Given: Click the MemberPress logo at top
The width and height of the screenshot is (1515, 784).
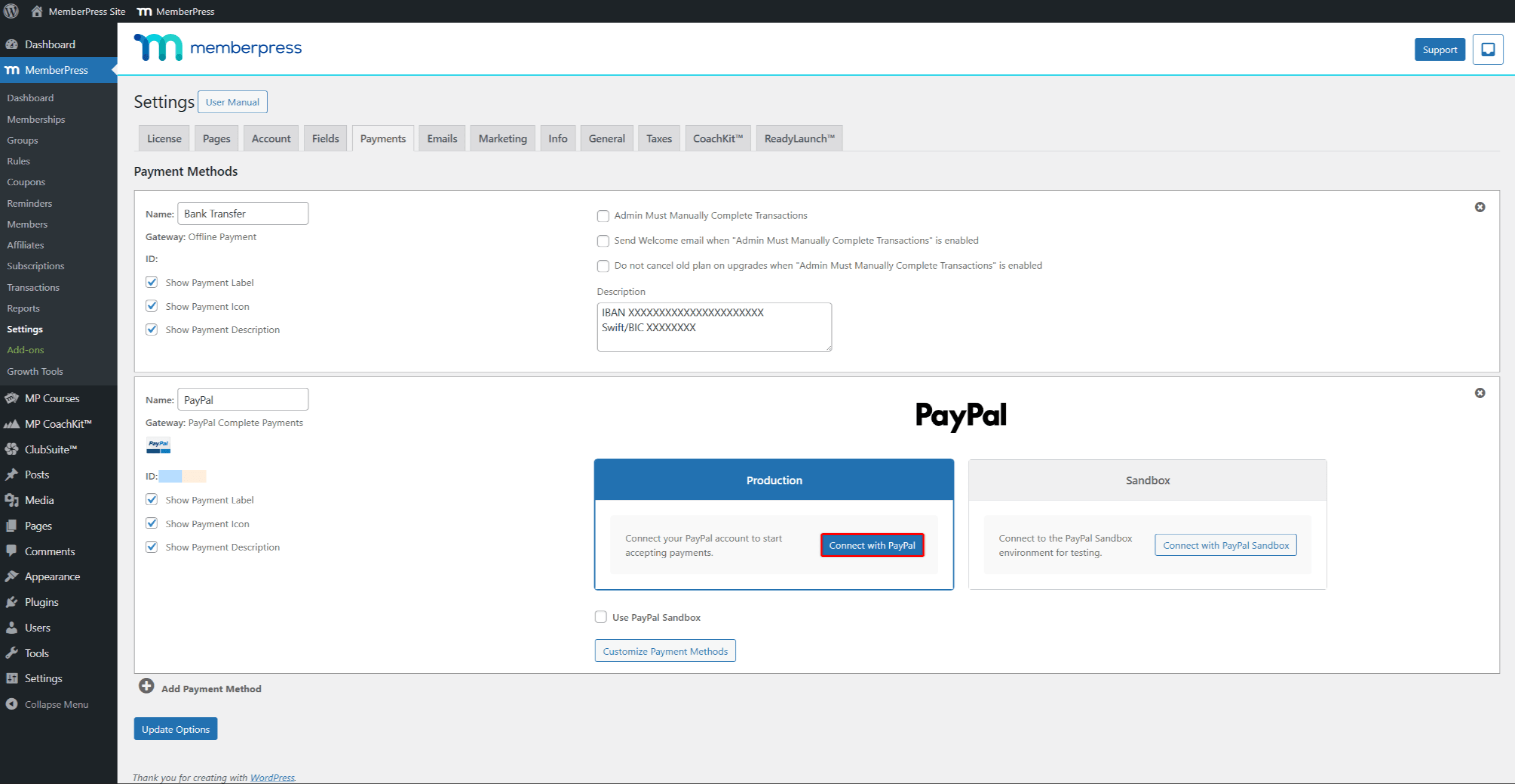Looking at the screenshot, I should point(218,48).
